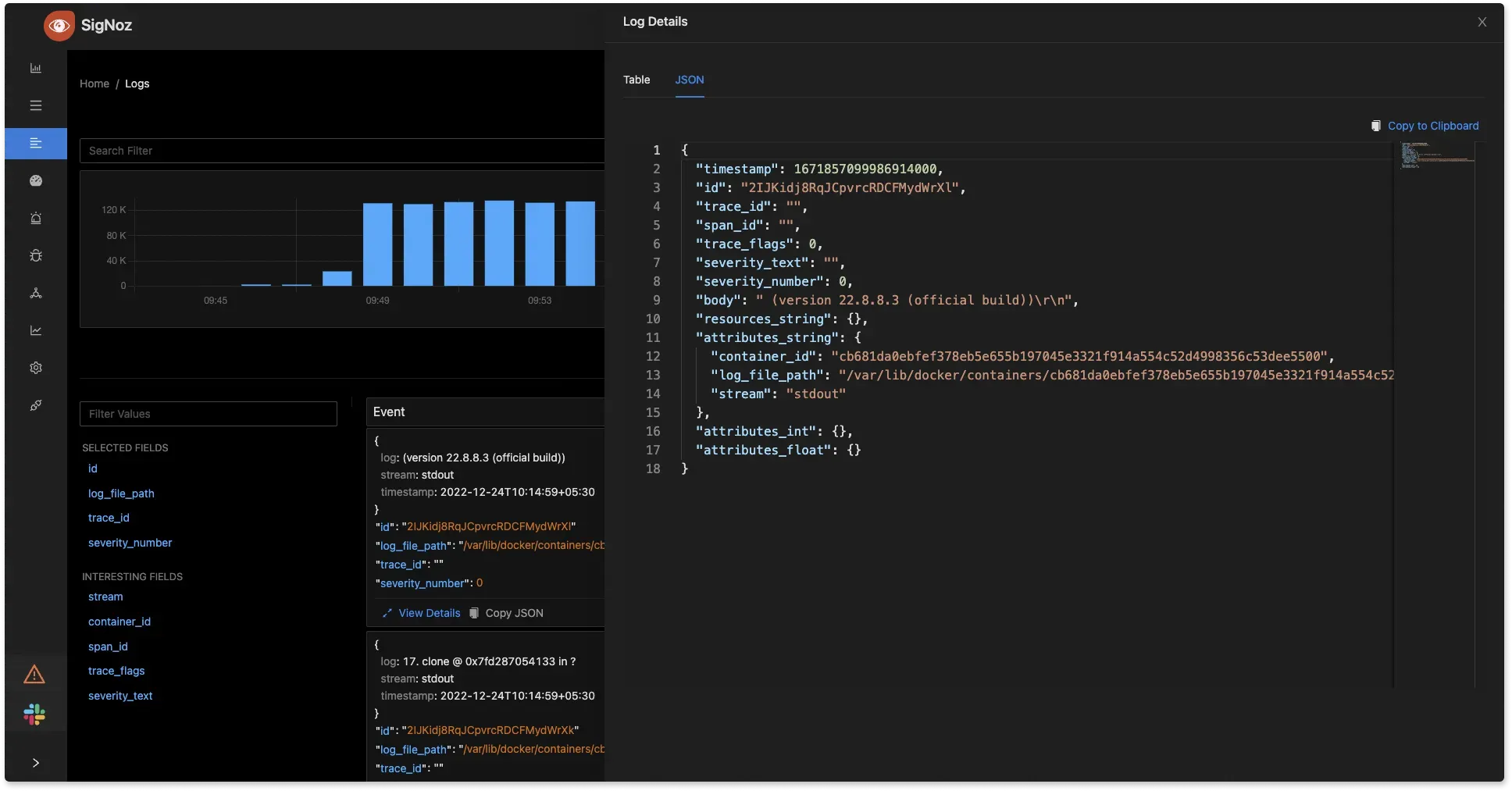Click the Event column header
1512x791 pixels.
point(389,412)
